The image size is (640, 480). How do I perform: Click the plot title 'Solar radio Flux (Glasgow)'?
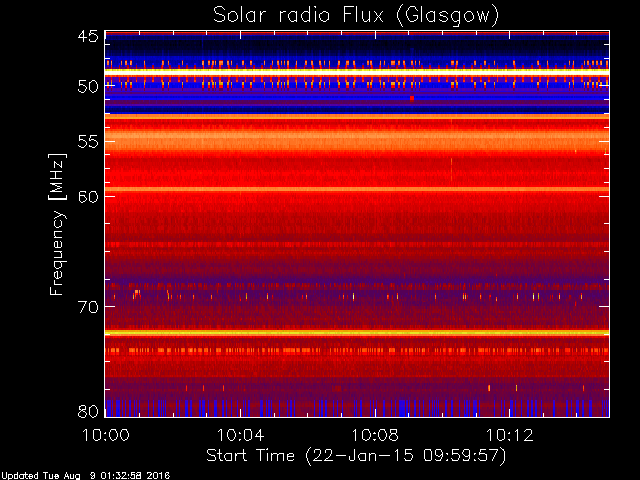[x=356, y=16]
